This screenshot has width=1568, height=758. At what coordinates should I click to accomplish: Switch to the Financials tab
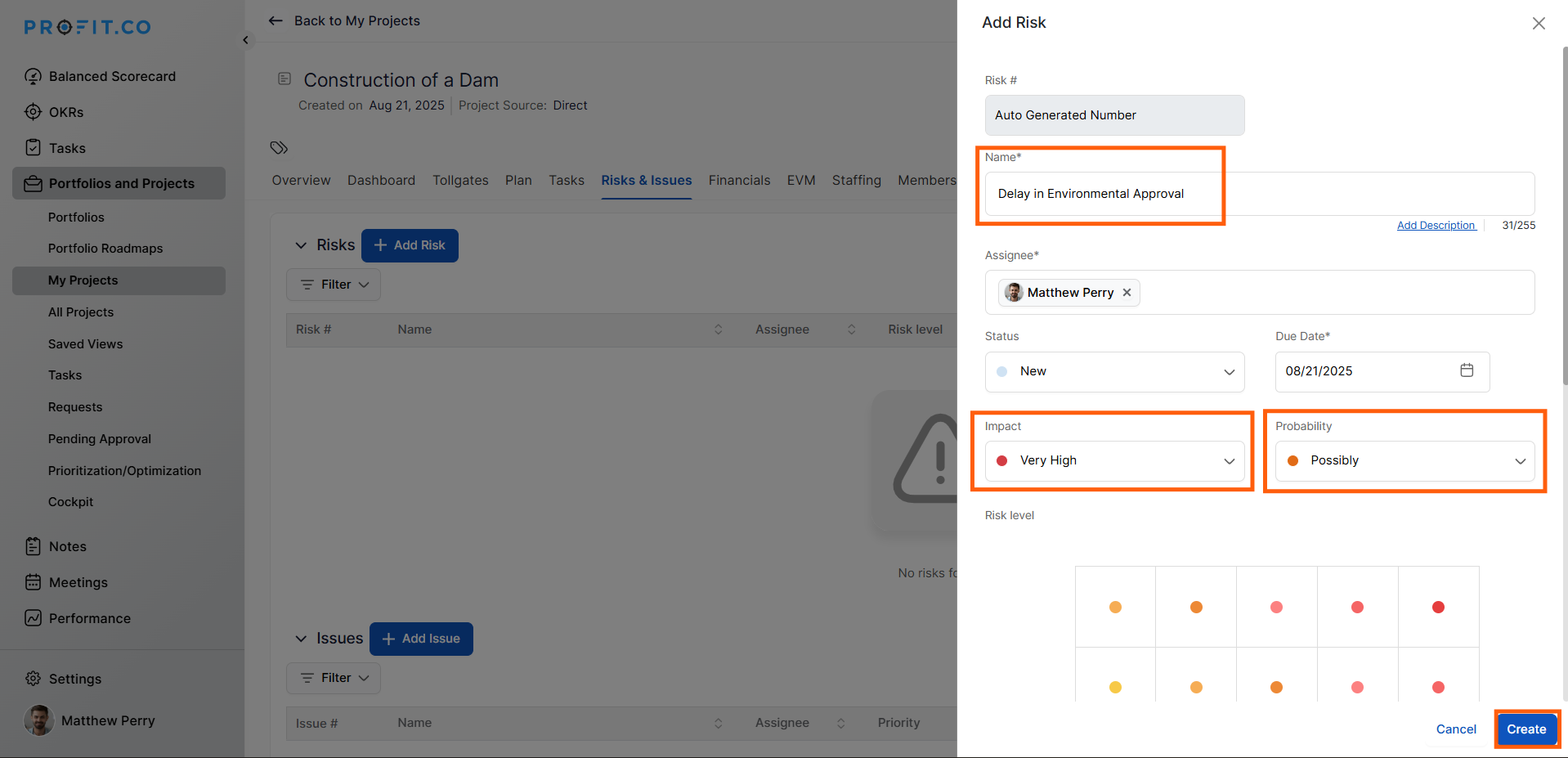[x=739, y=180]
